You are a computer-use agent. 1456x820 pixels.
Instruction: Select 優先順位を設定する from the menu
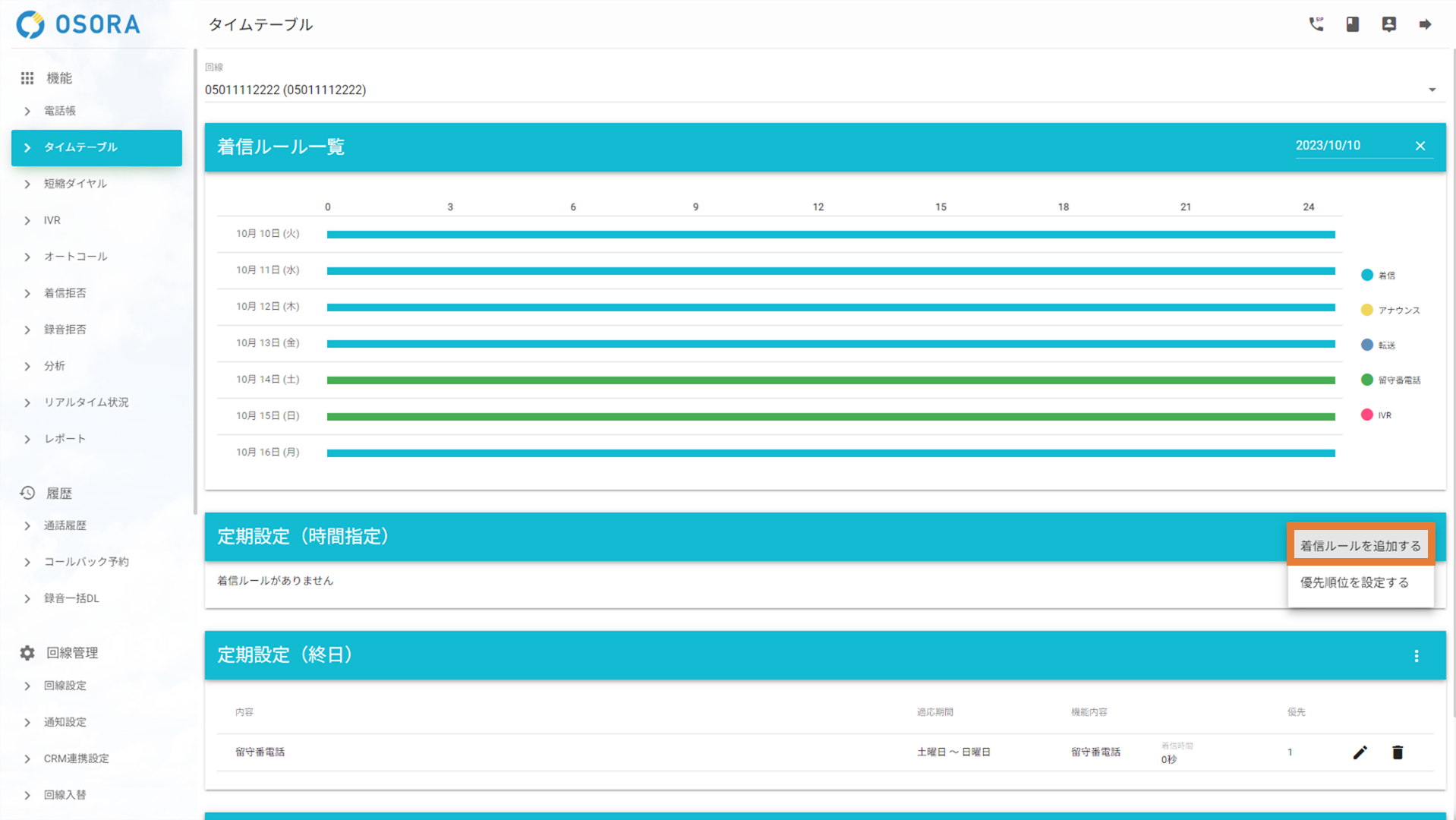click(x=1354, y=582)
